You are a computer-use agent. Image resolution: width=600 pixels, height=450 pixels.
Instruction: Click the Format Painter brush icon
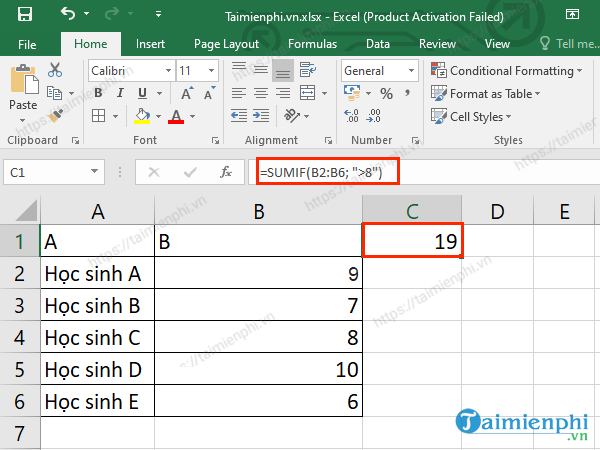55,116
